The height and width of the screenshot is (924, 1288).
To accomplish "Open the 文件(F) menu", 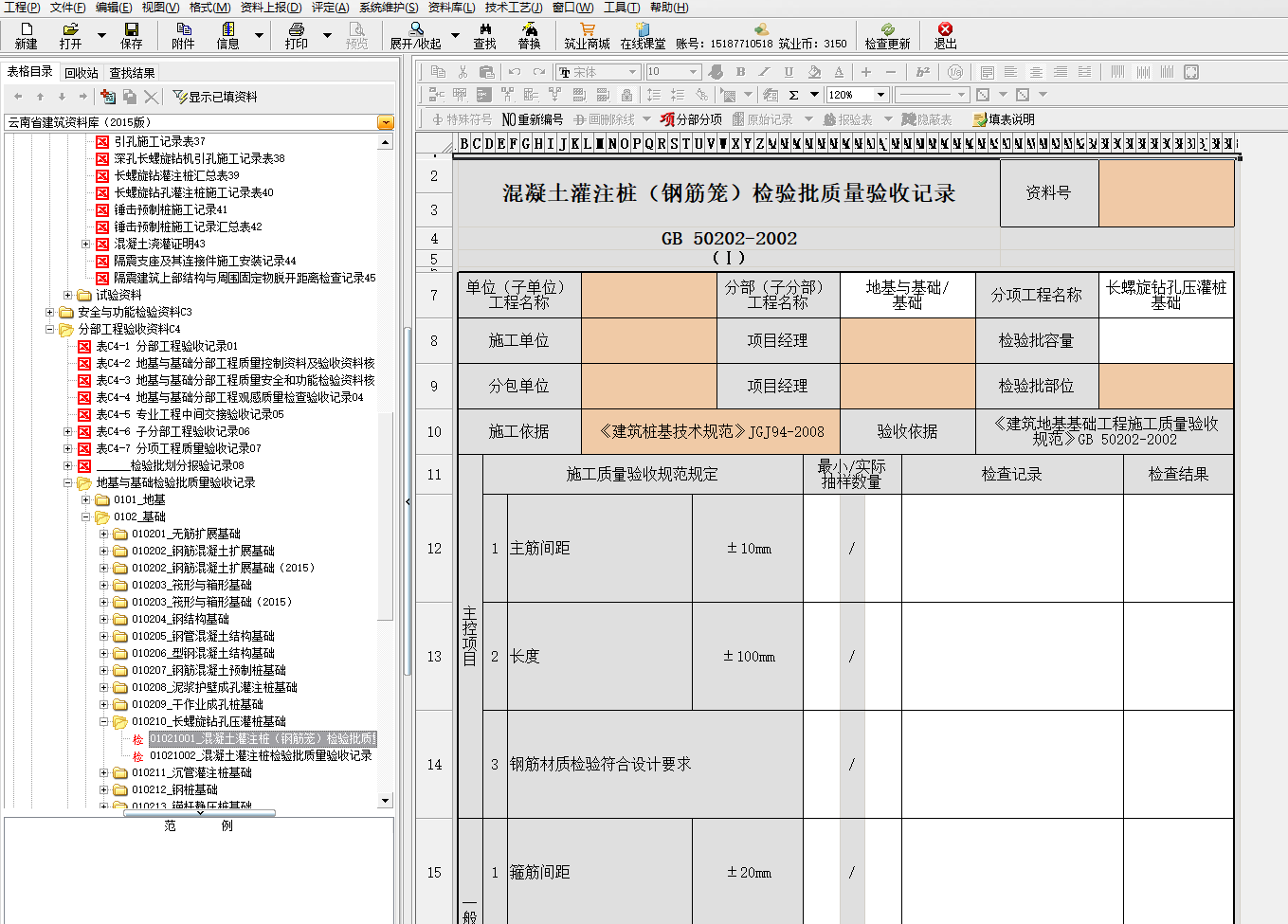I will tap(67, 8).
